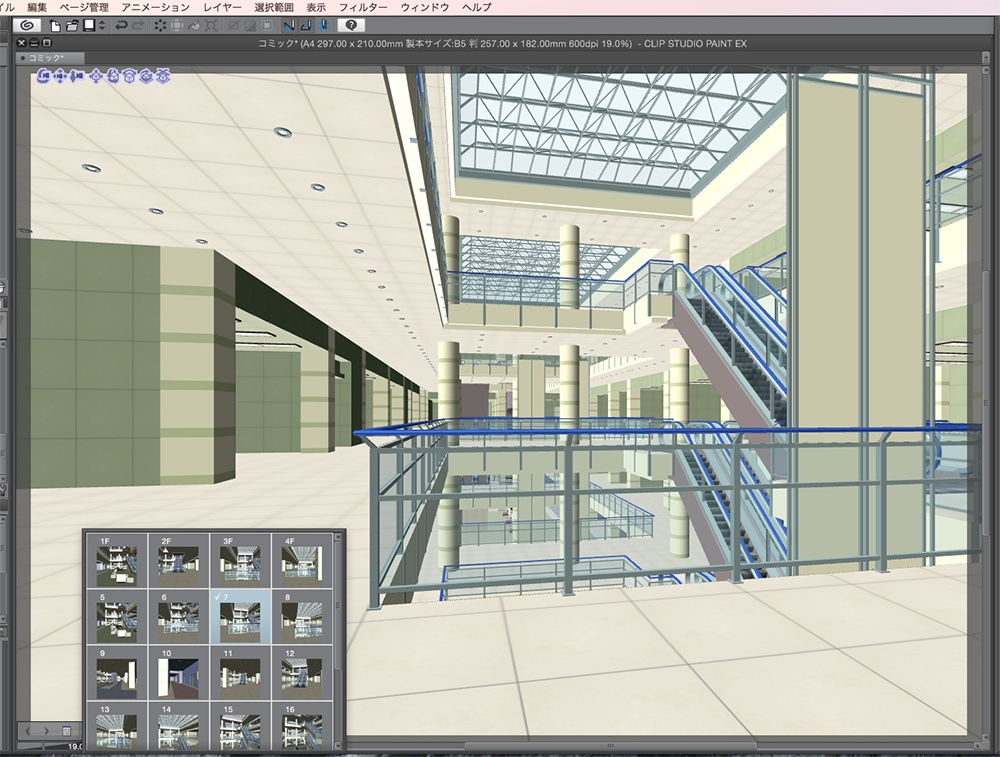
Task: Click the Open file folder icon
Action: [x=72, y=25]
